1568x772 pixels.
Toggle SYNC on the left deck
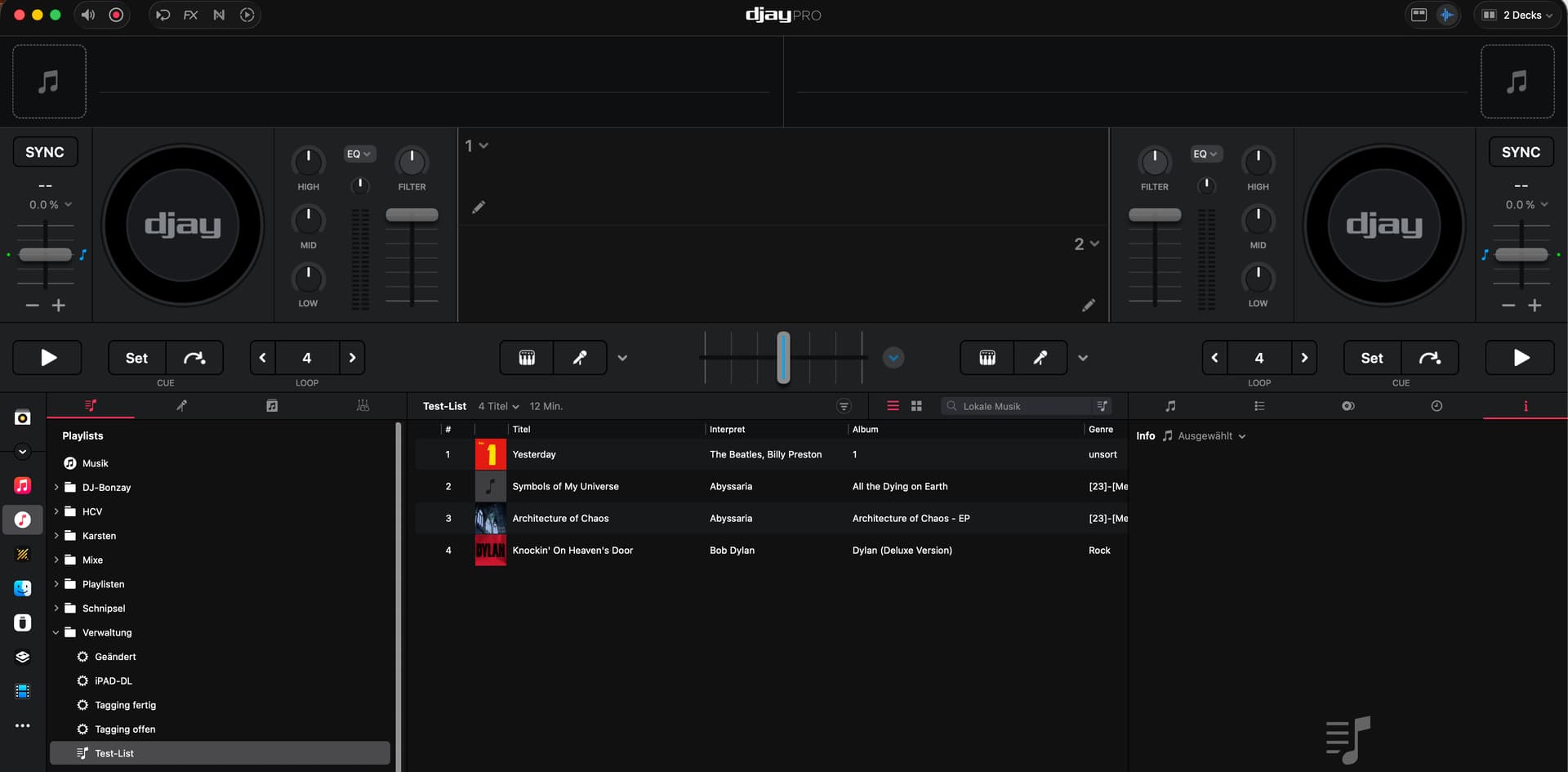[45, 152]
